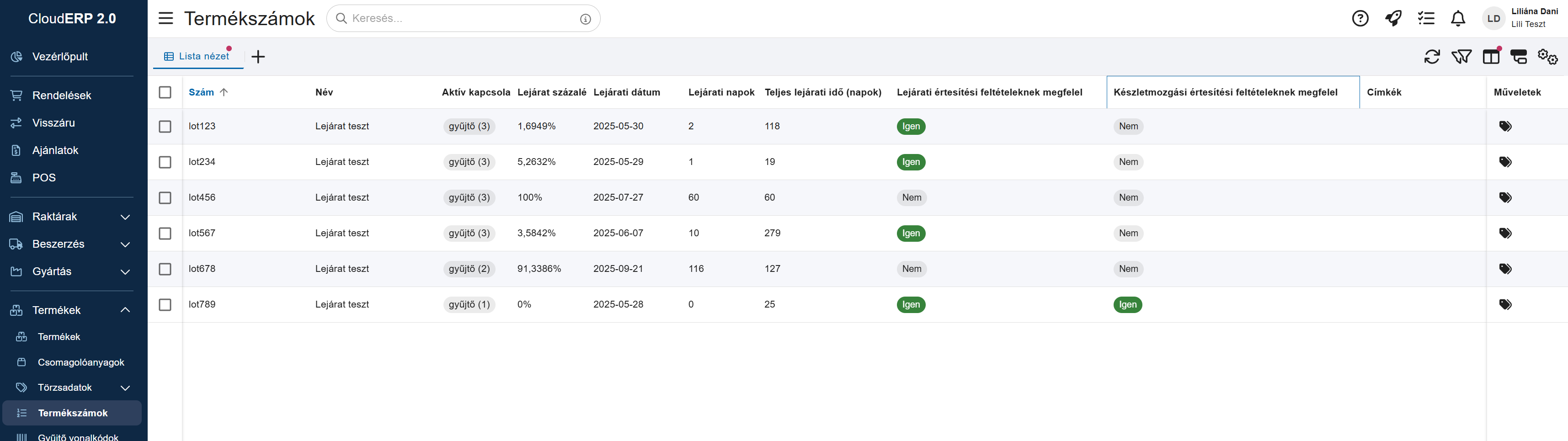Open the help question mark icon
The image size is (1568, 441).
tap(1360, 19)
